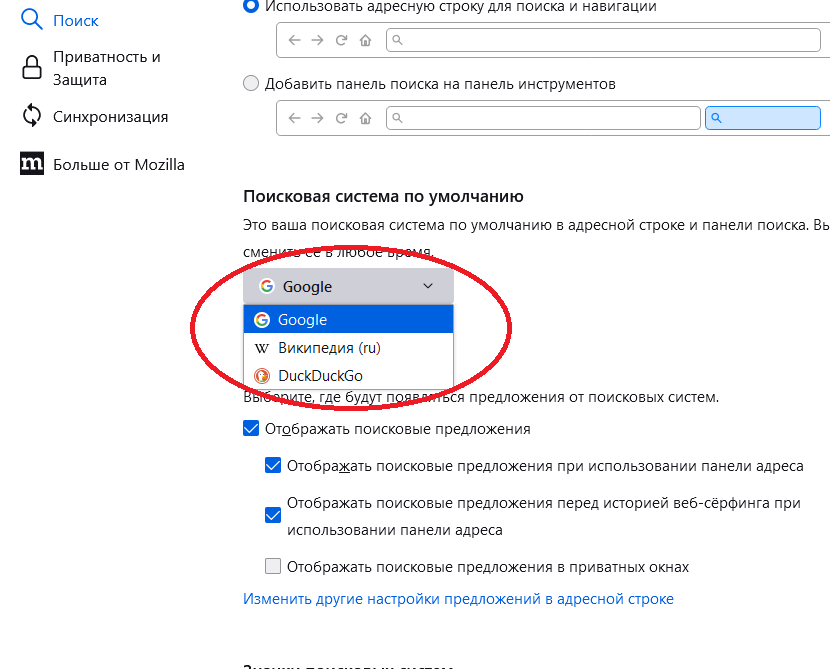Toggle suggestions 'перед историей веб-сёрфинга' checkbox
The height and width of the screenshot is (669, 830).
click(273, 516)
